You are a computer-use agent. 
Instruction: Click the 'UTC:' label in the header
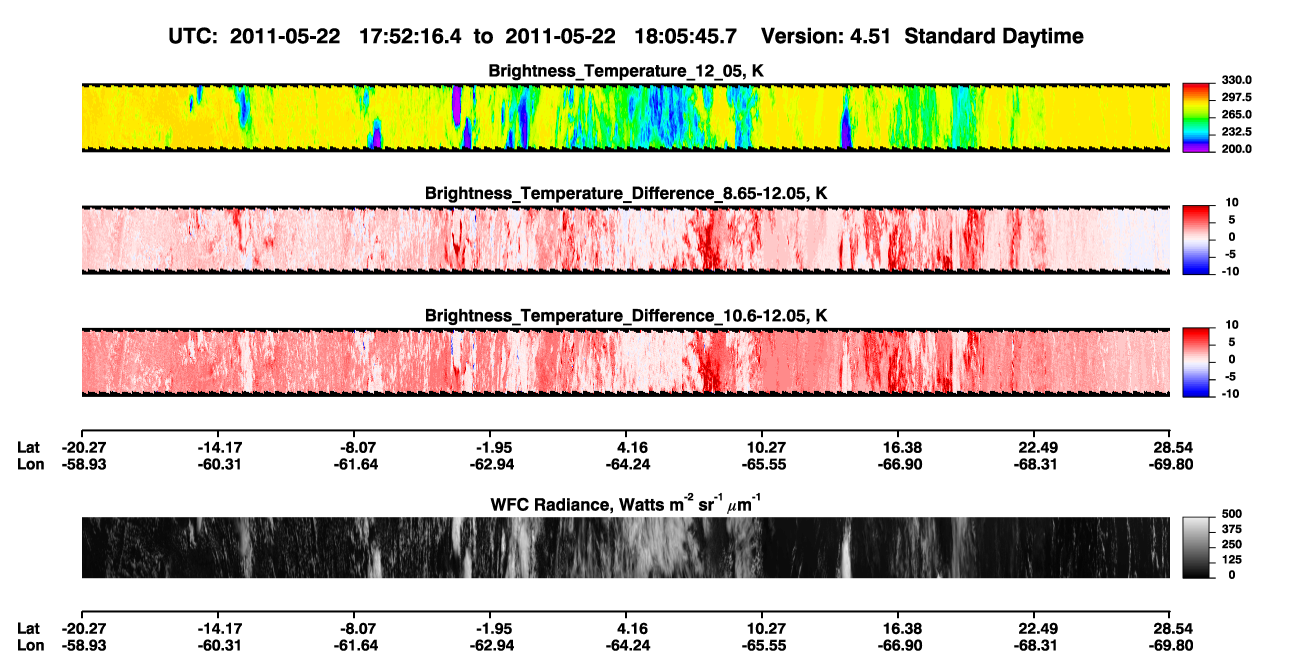pyautogui.click(x=192, y=37)
